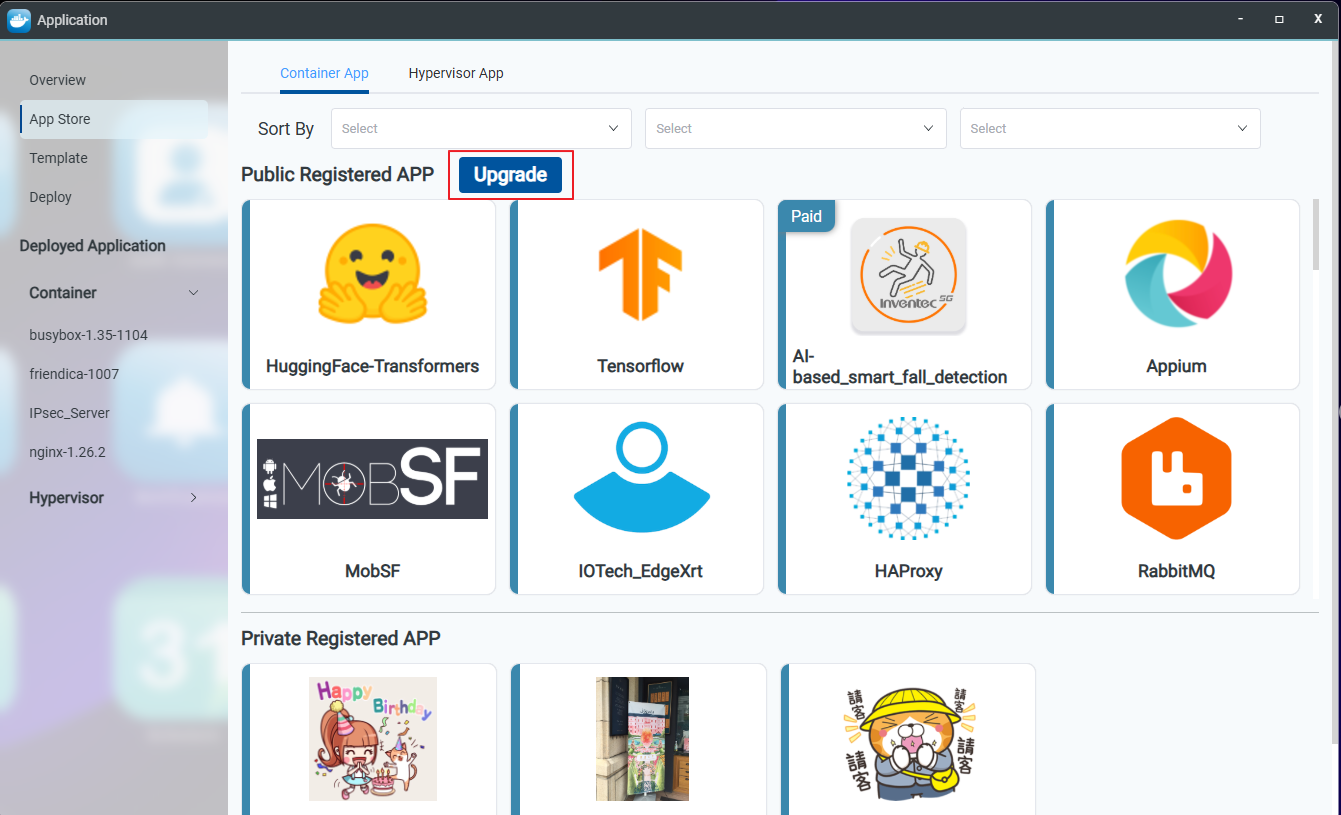The image size is (1341, 815).
Task: Click the MobSF app name
Action: (x=372, y=571)
